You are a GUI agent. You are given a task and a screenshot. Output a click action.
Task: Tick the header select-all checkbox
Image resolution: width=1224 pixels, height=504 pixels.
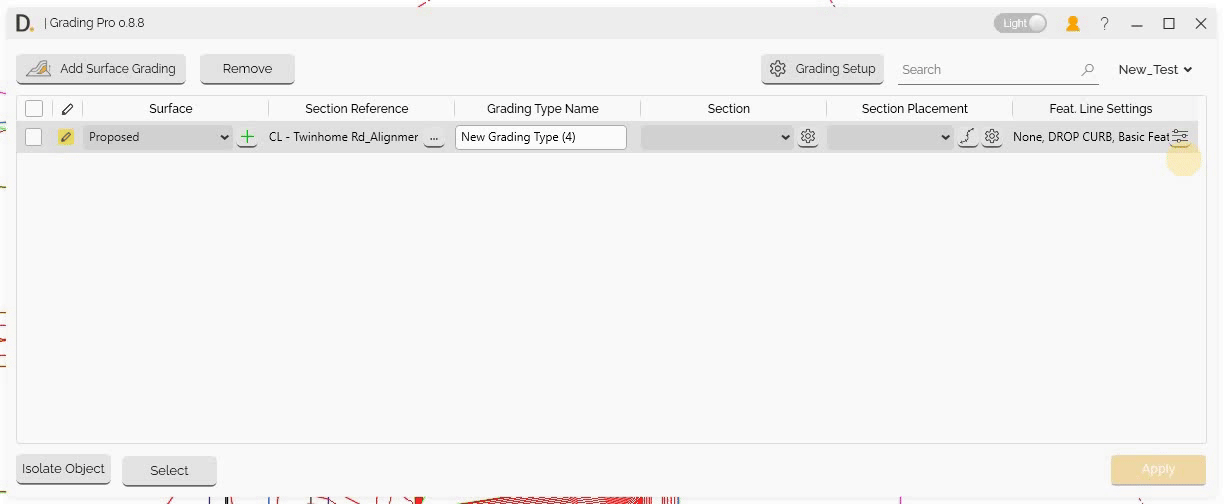coord(34,108)
